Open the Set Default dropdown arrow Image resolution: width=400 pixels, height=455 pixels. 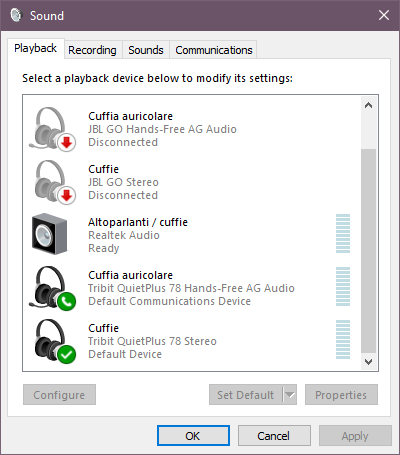click(x=290, y=395)
